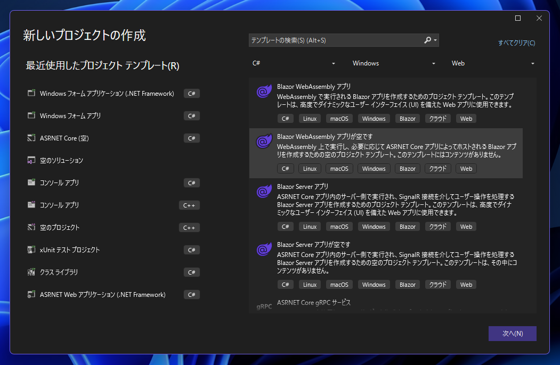Image resolution: width=560 pixels, height=365 pixels.
Task: Click the Blazor Server アプリ Blazor icon
Action: [x=264, y=191]
